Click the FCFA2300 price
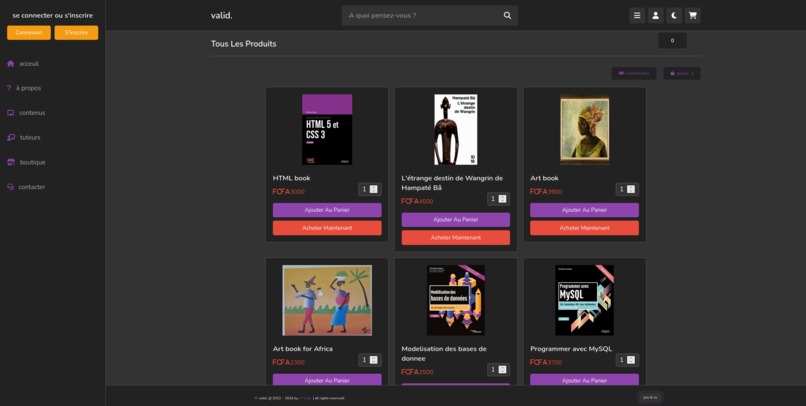The height and width of the screenshot is (406, 806). point(288,362)
